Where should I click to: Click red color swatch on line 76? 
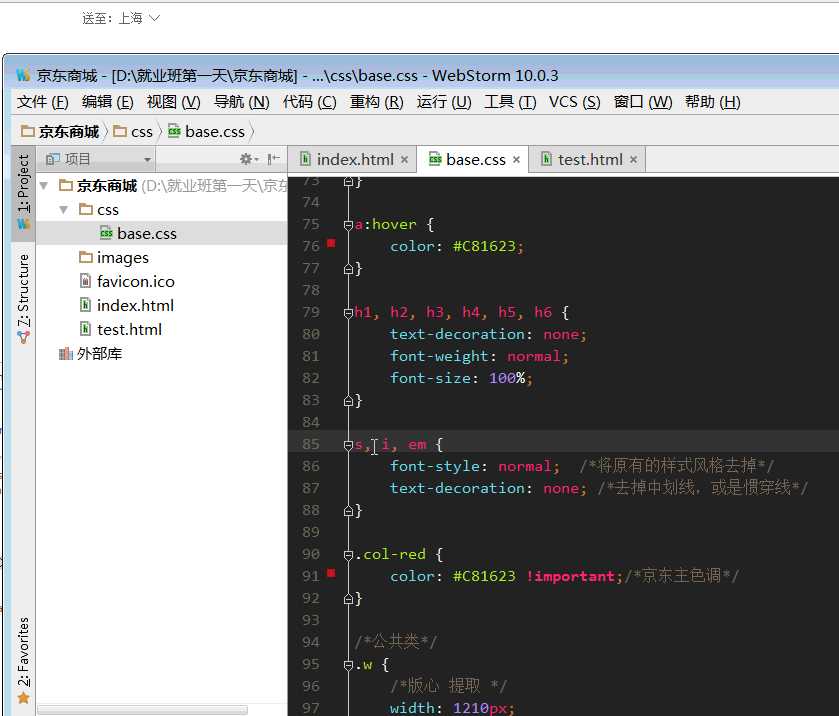(x=331, y=243)
